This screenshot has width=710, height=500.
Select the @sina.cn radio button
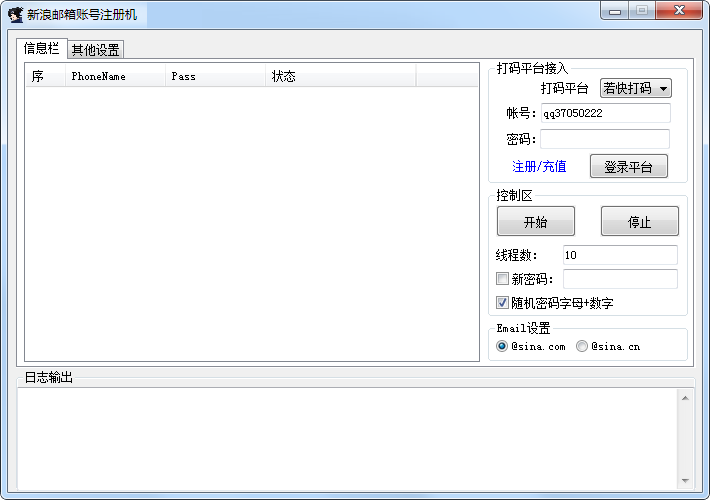582,346
